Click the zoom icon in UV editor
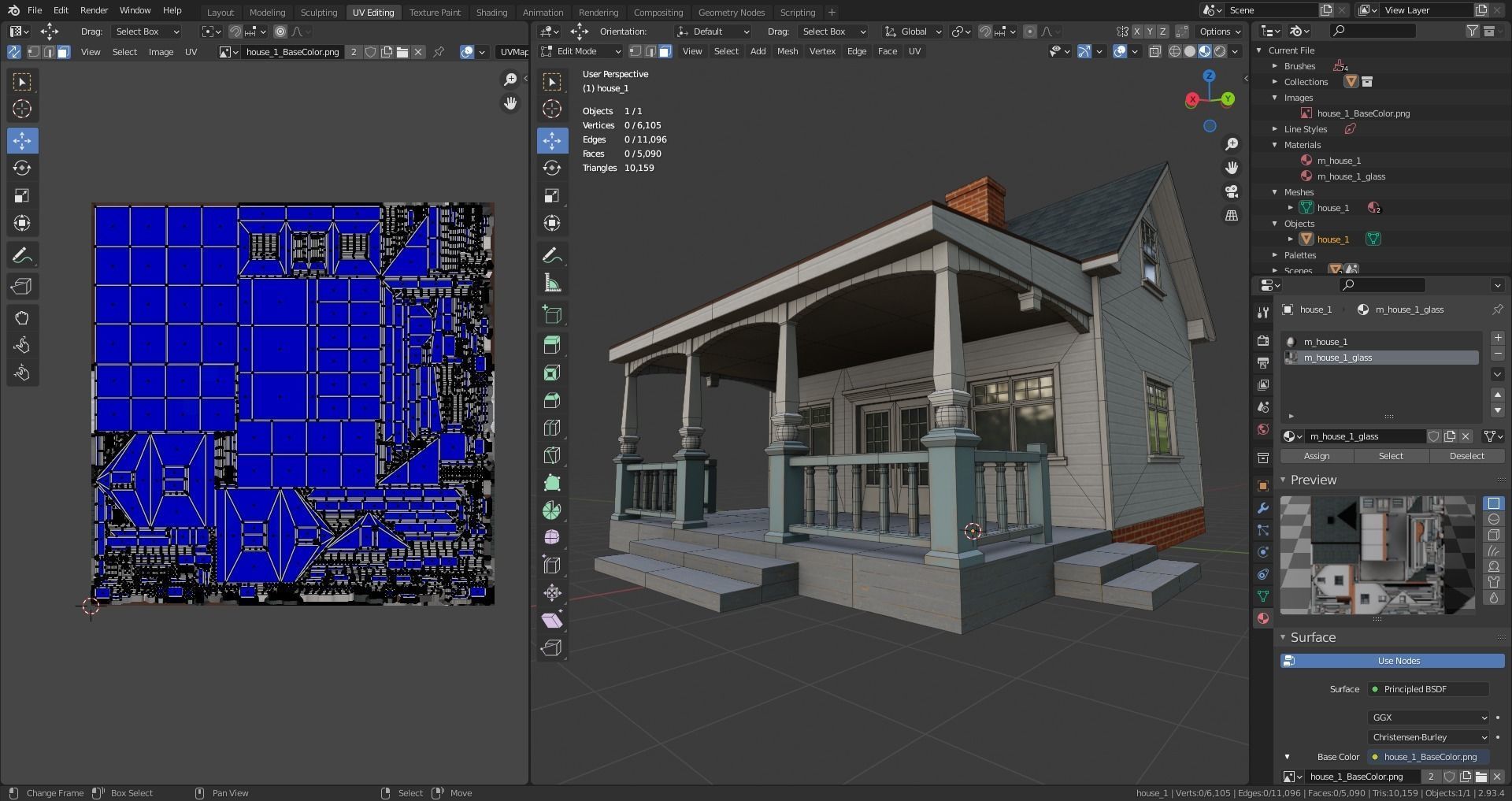1512x801 pixels. tap(510, 80)
